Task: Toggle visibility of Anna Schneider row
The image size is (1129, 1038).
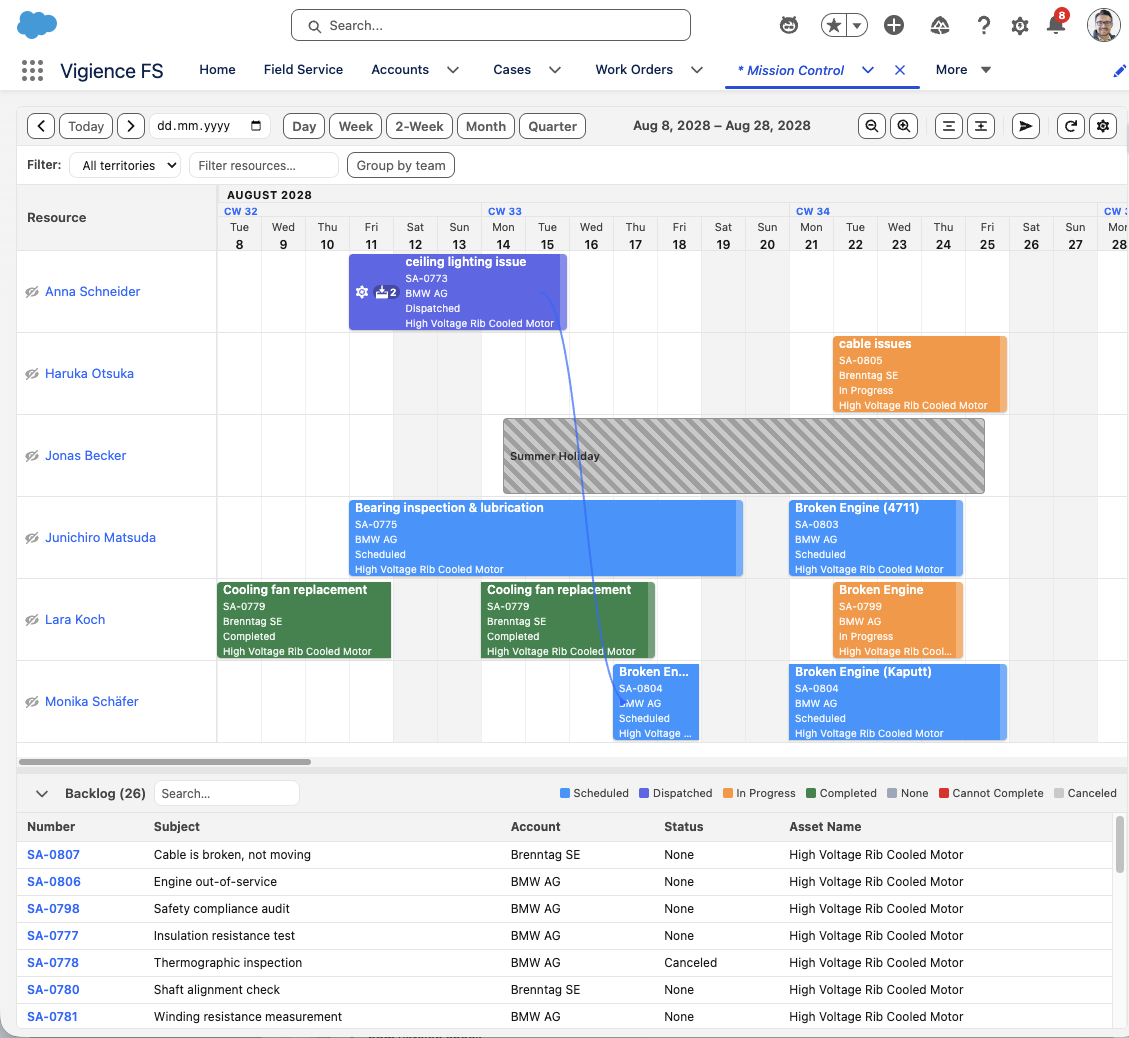Action: (32, 292)
